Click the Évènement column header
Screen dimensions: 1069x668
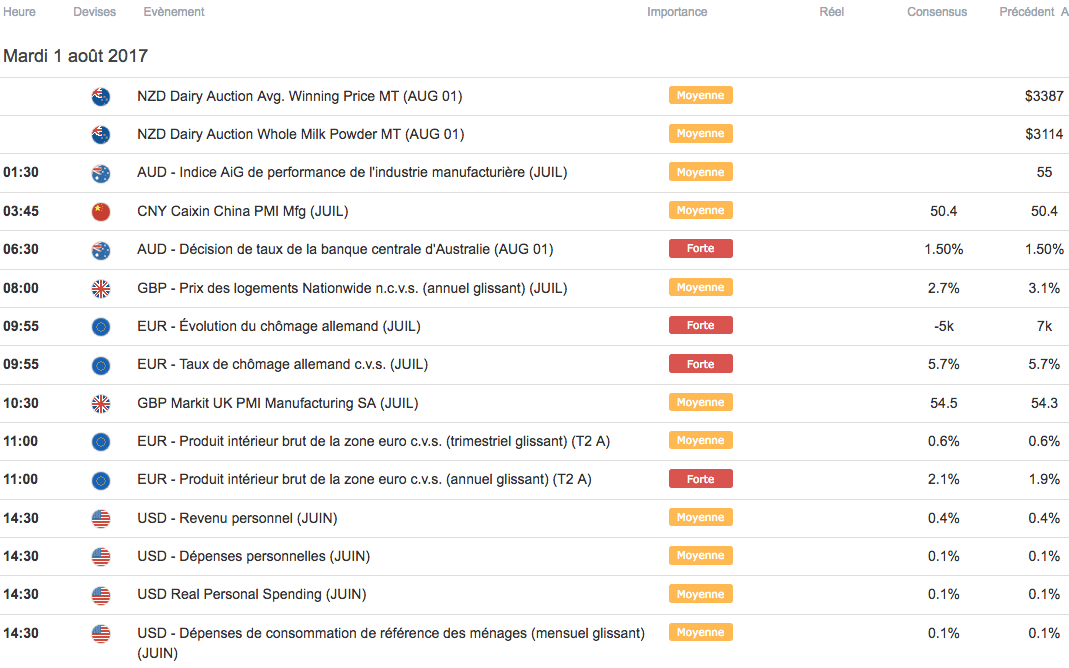174,12
